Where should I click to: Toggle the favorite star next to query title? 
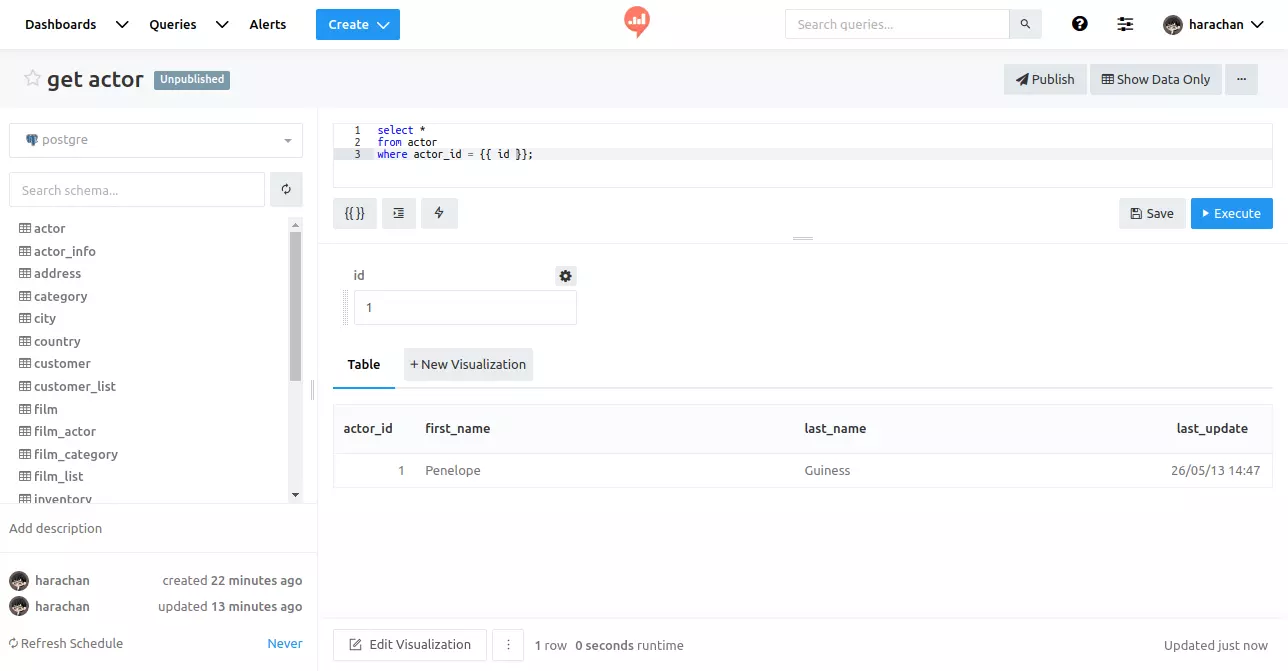click(x=31, y=79)
